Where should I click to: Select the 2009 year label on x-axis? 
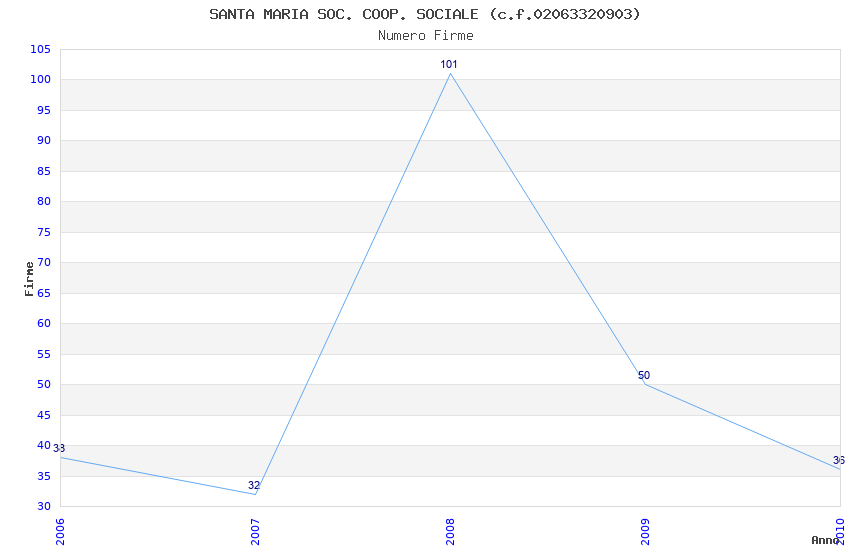645,532
